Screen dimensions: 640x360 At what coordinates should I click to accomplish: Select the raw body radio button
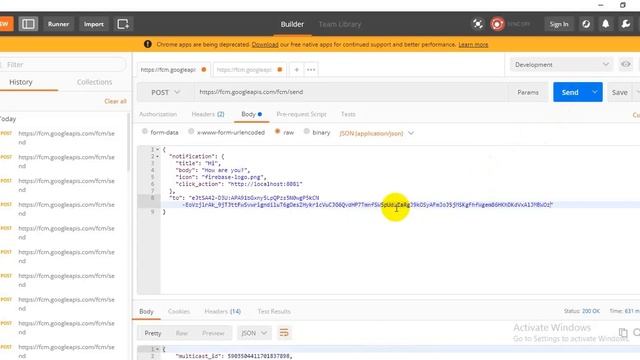278,132
